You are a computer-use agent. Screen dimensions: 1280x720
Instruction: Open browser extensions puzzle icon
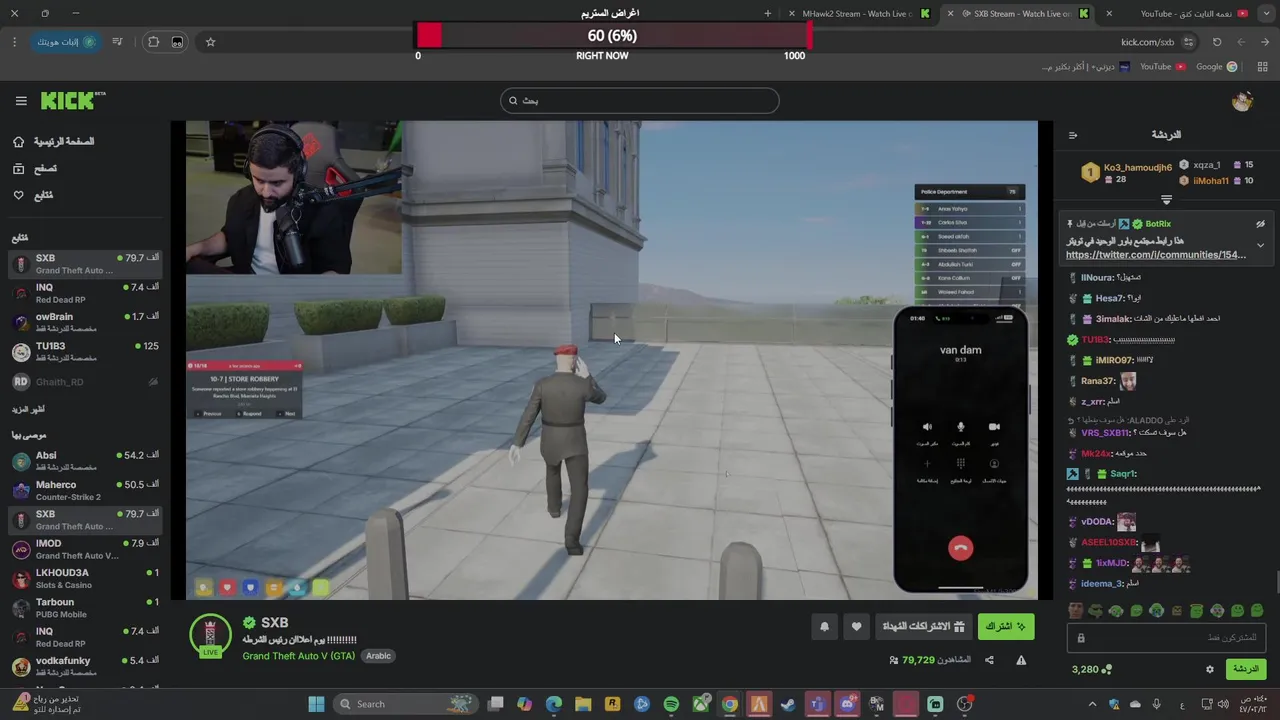(153, 42)
